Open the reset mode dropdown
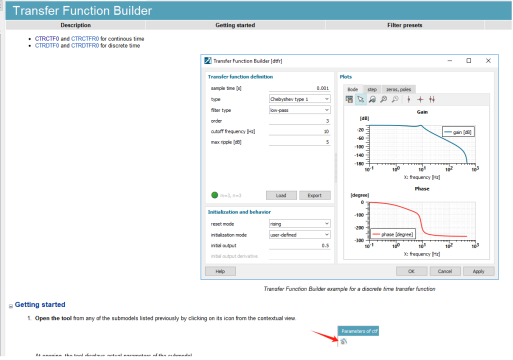The image size is (513, 360). [x=300, y=224]
